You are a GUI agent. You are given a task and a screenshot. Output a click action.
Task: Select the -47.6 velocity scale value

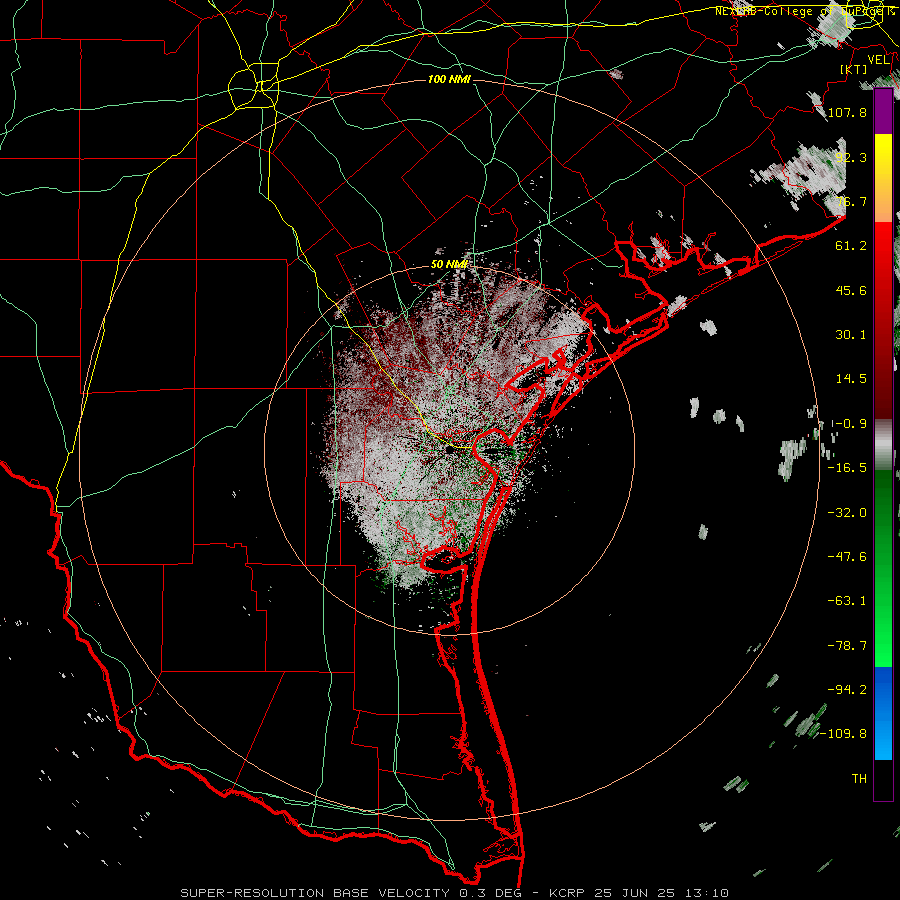tap(847, 557)
